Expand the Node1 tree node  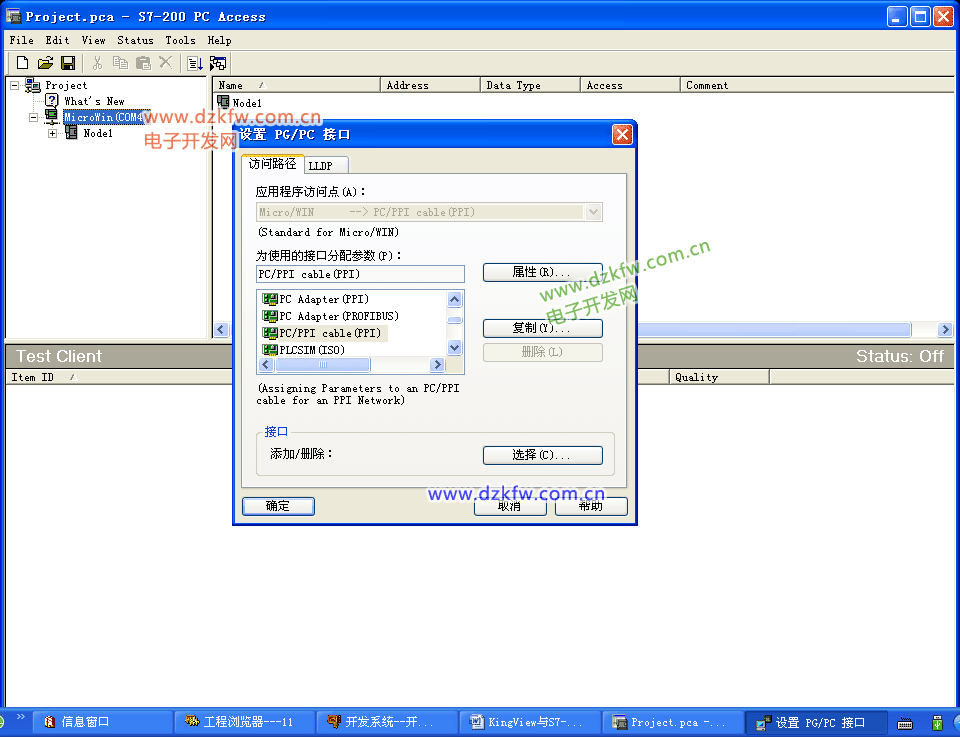(x=53, y=133)
